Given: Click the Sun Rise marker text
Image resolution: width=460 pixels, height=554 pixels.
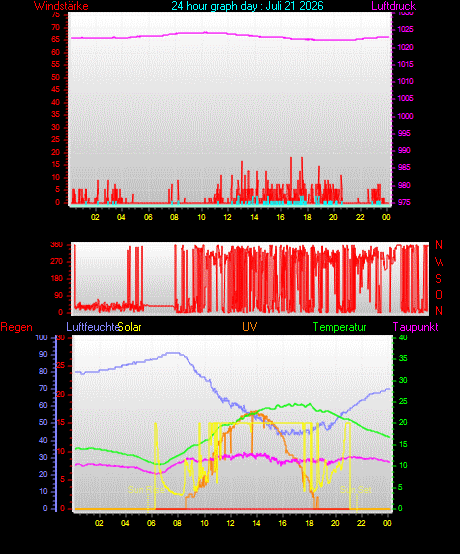Looking at the screenshot, I should (146, 490).
